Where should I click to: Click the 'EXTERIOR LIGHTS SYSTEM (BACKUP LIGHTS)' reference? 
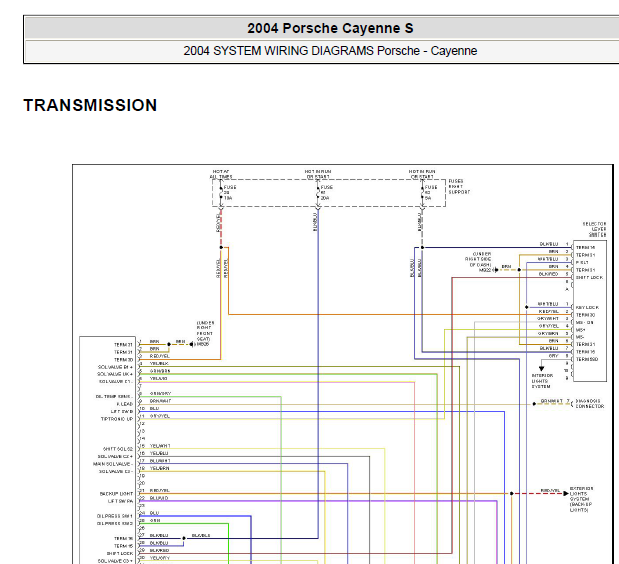[x=581, y=499]
